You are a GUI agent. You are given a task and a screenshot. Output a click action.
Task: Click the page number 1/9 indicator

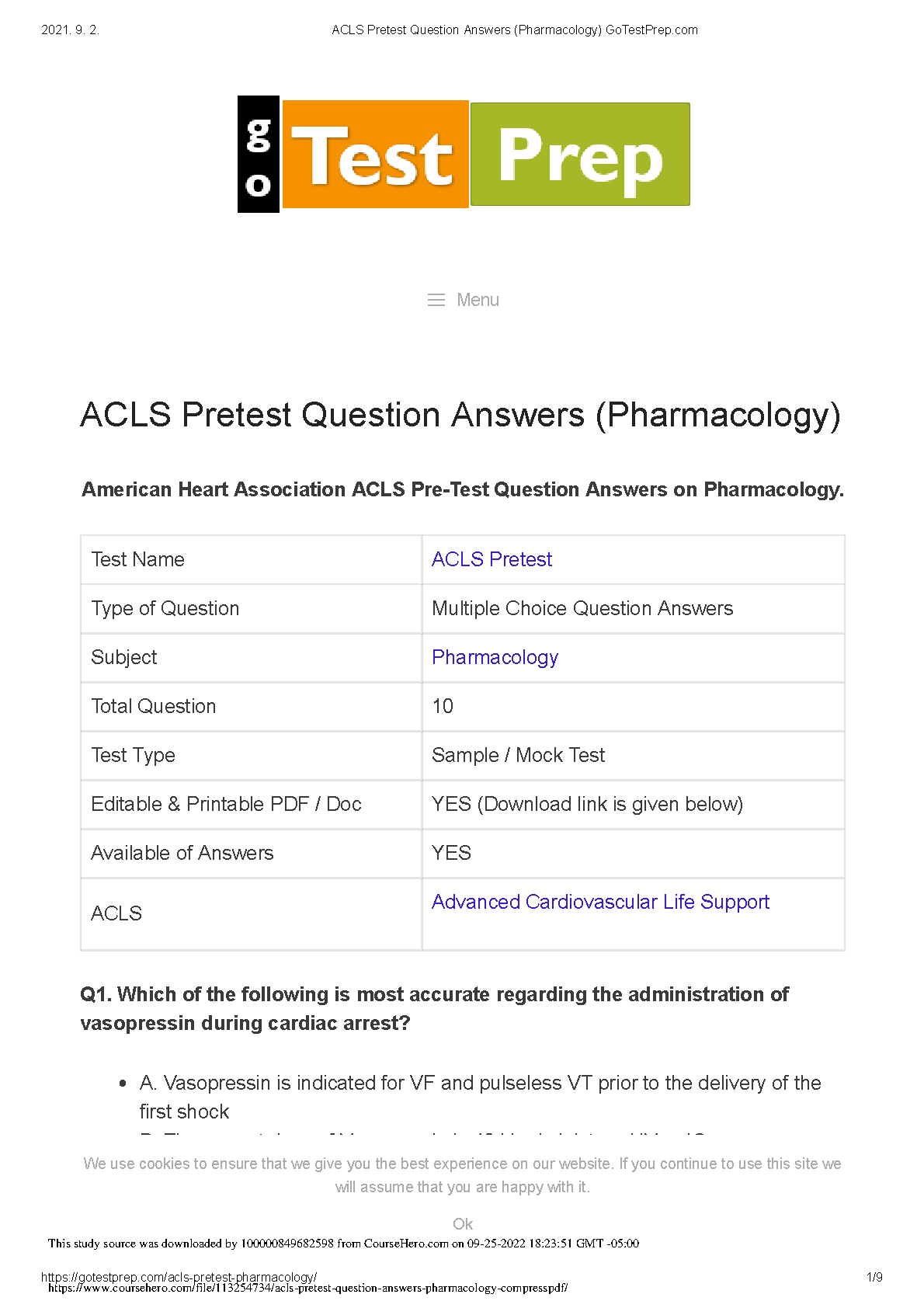(874, 1277)
